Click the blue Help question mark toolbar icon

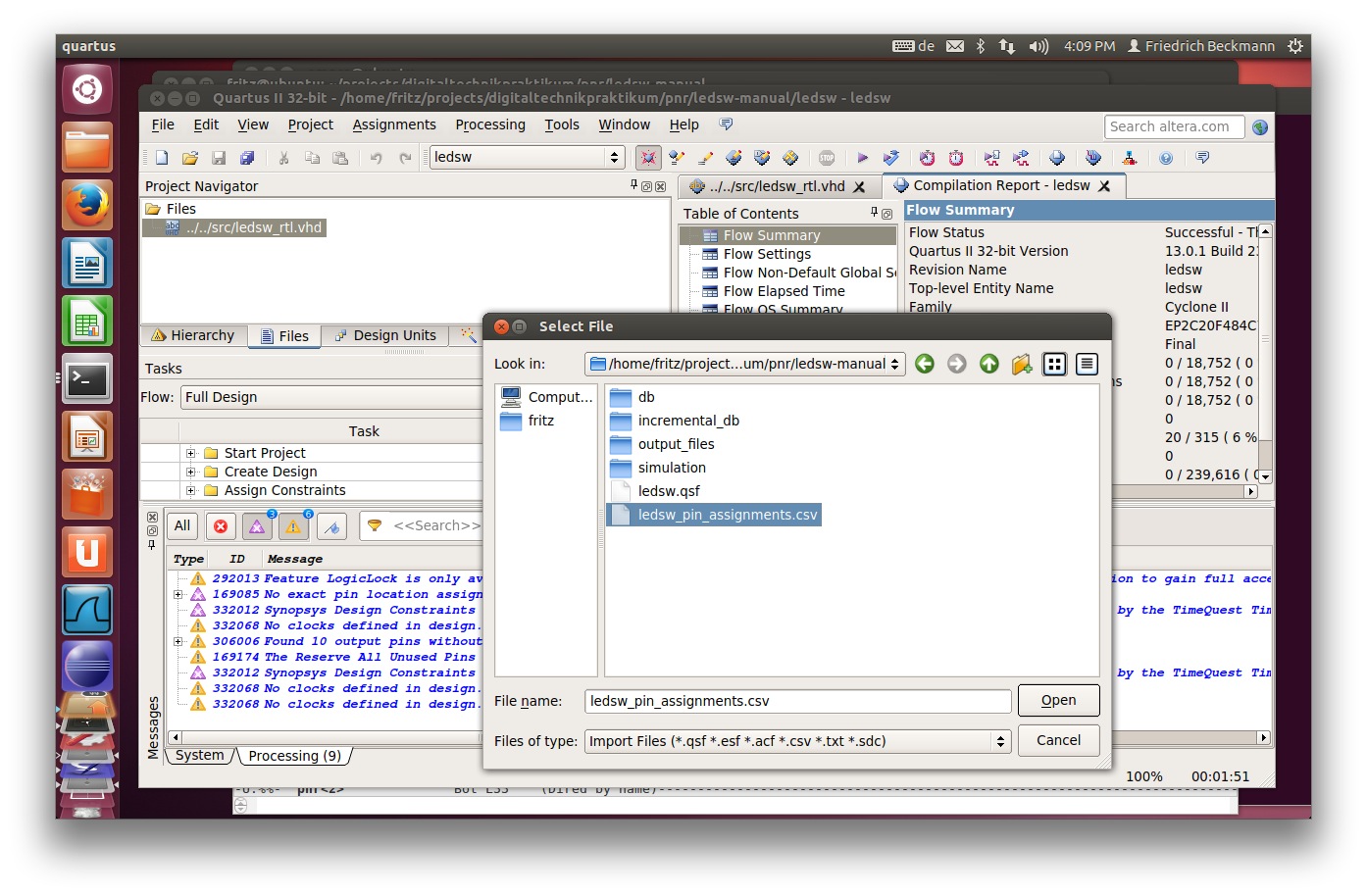point(1165,158)
